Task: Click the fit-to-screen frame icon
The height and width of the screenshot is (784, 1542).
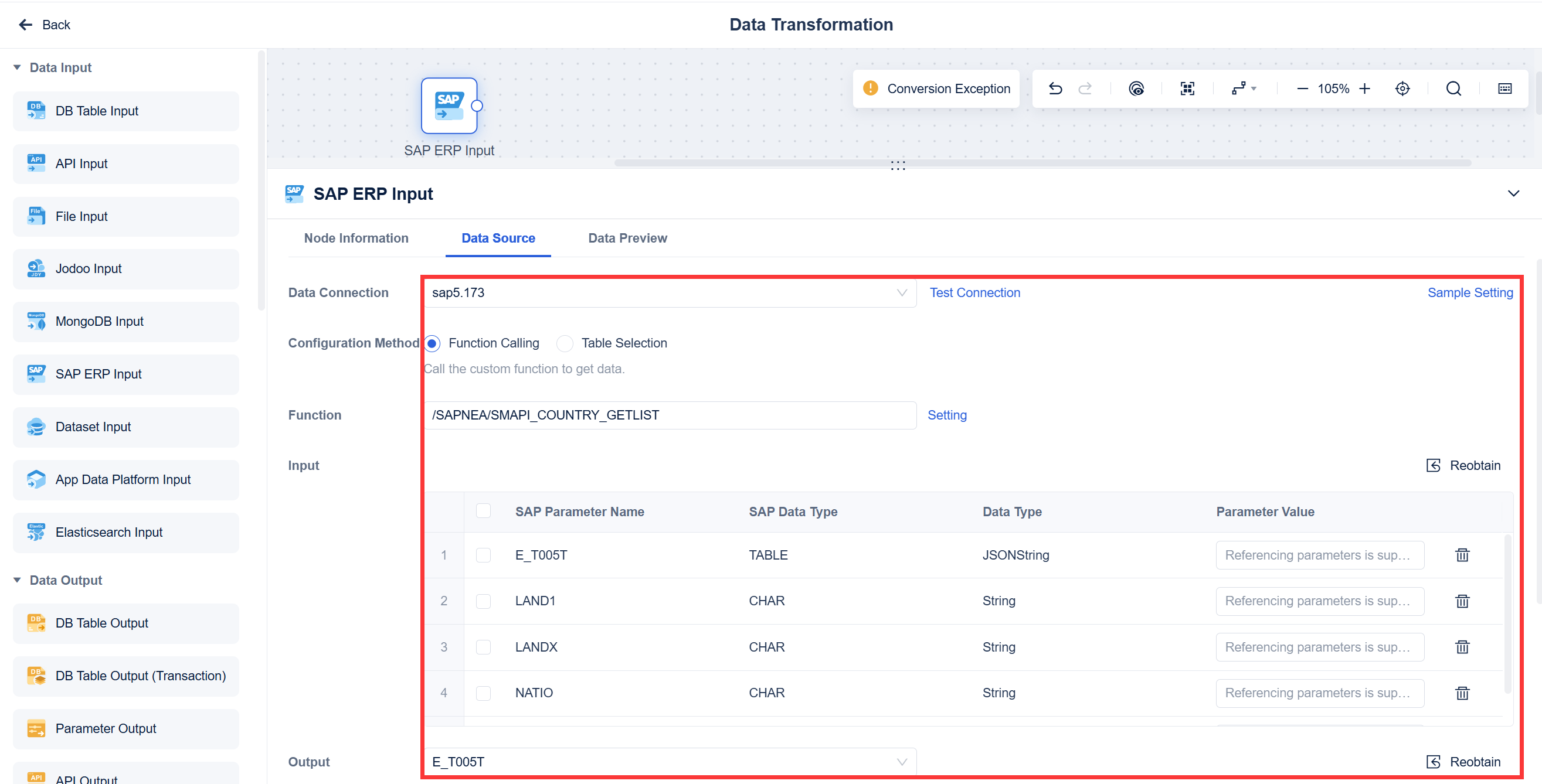Action: [1187, 88]
